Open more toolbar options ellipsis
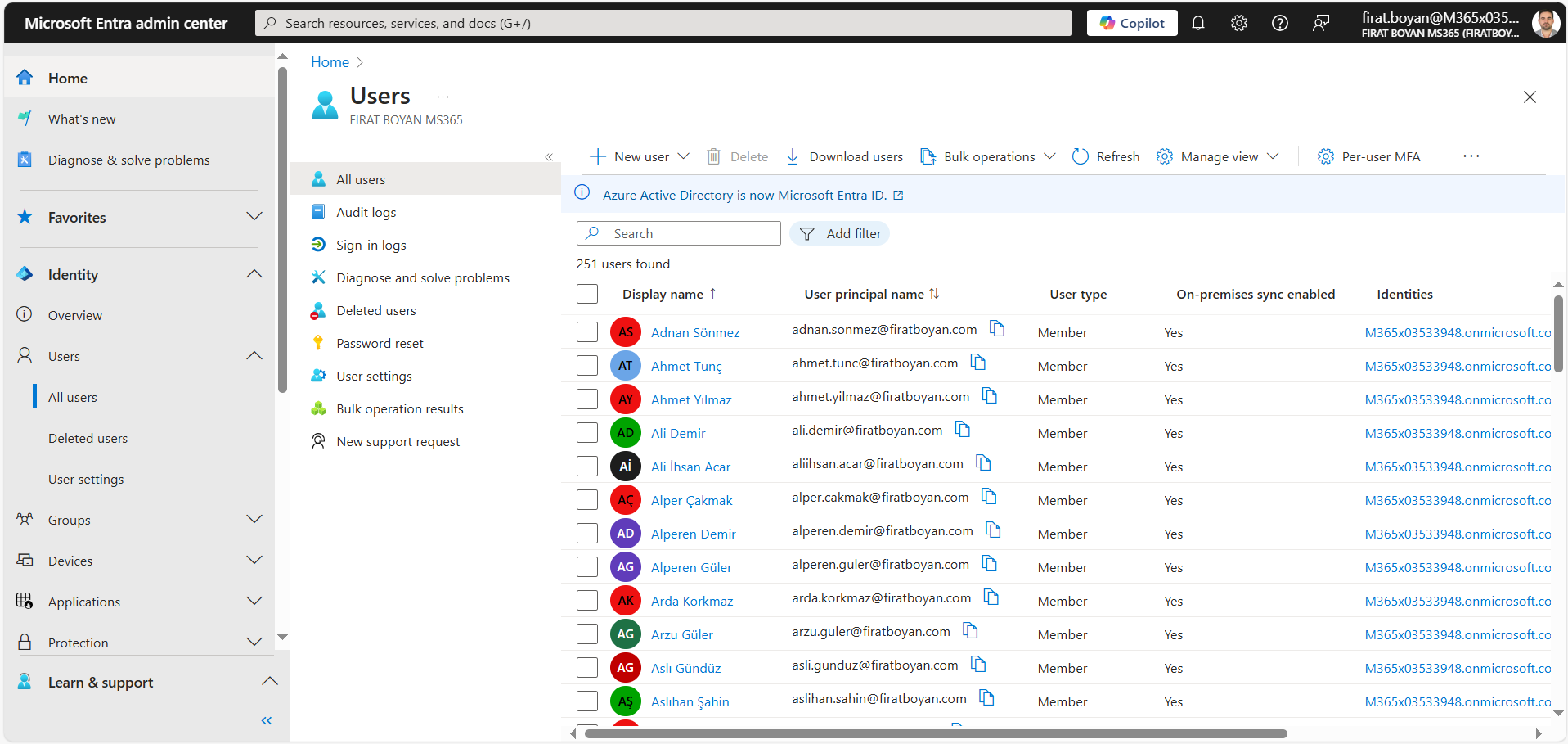 (1471, 156)
